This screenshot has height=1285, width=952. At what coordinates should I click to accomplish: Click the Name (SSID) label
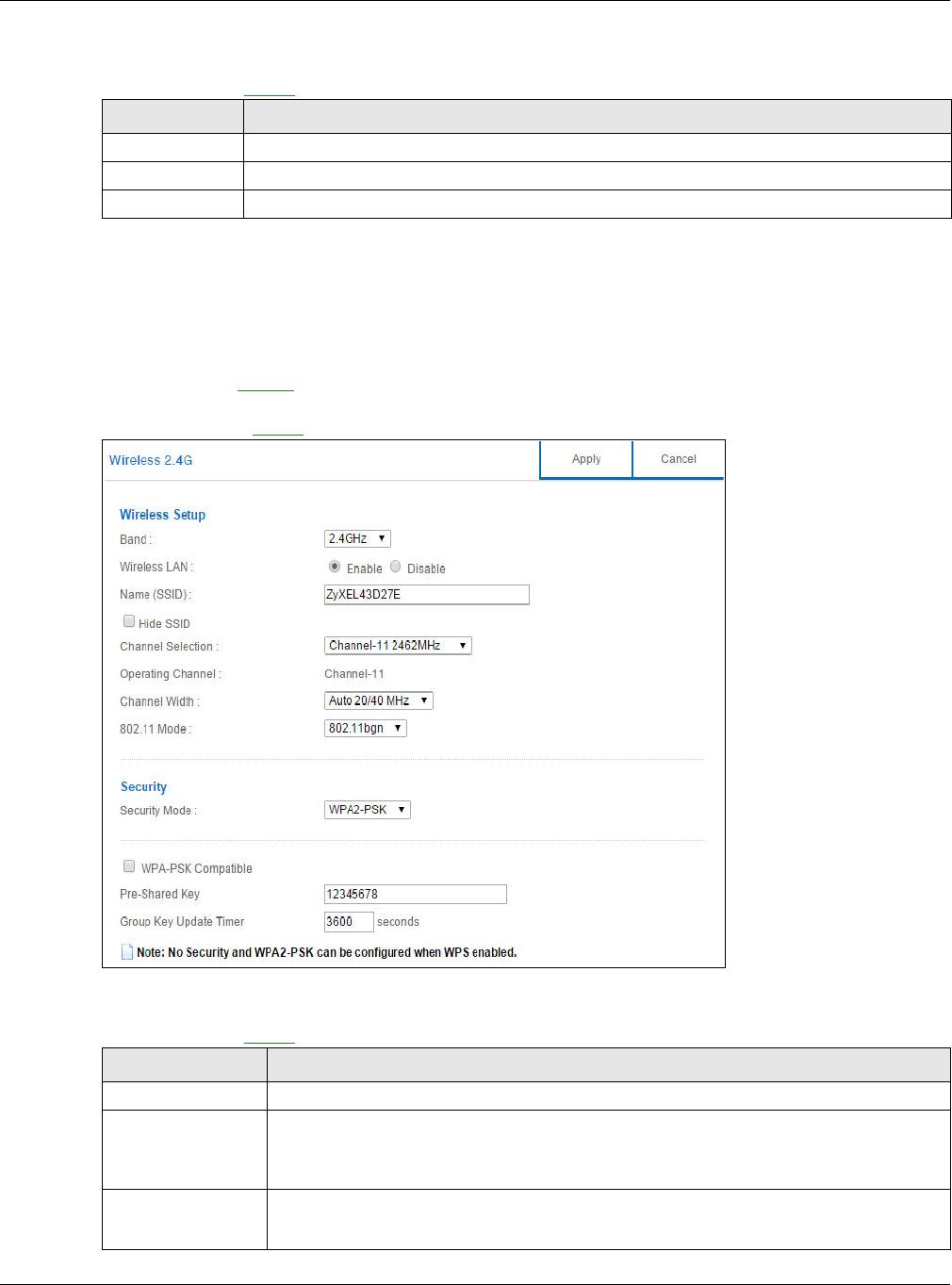(156, 595)
